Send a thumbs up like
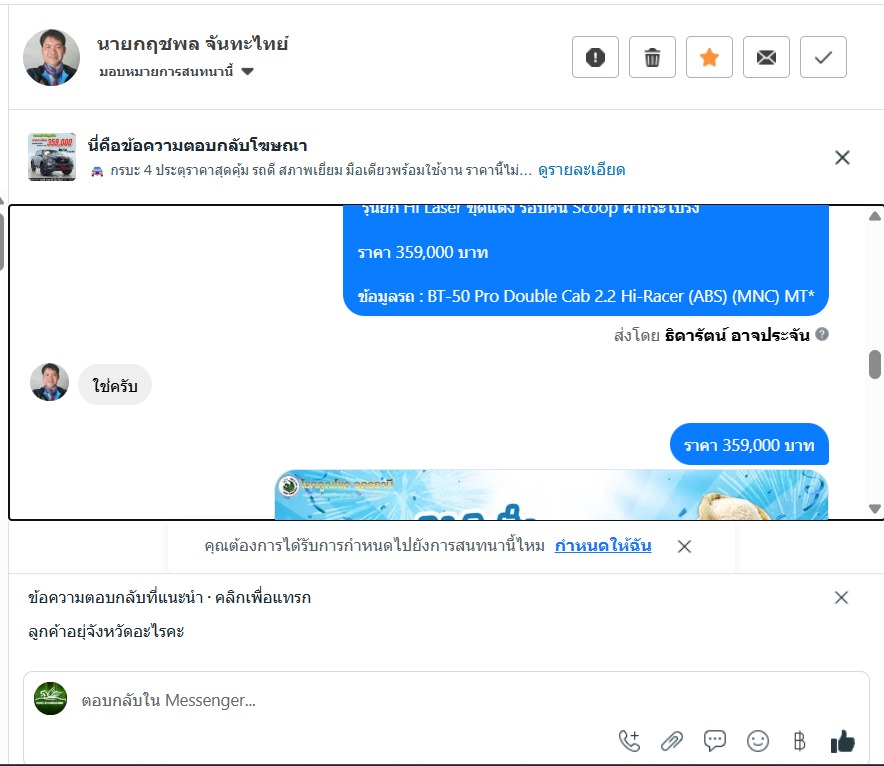Image resolution: width=884 pixels, height=766 pixels. point(843,741)
